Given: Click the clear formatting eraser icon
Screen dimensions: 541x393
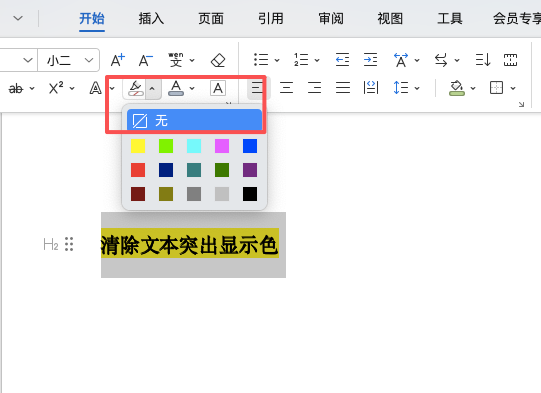Looking at the screenshot, I should tap(218, 60).
